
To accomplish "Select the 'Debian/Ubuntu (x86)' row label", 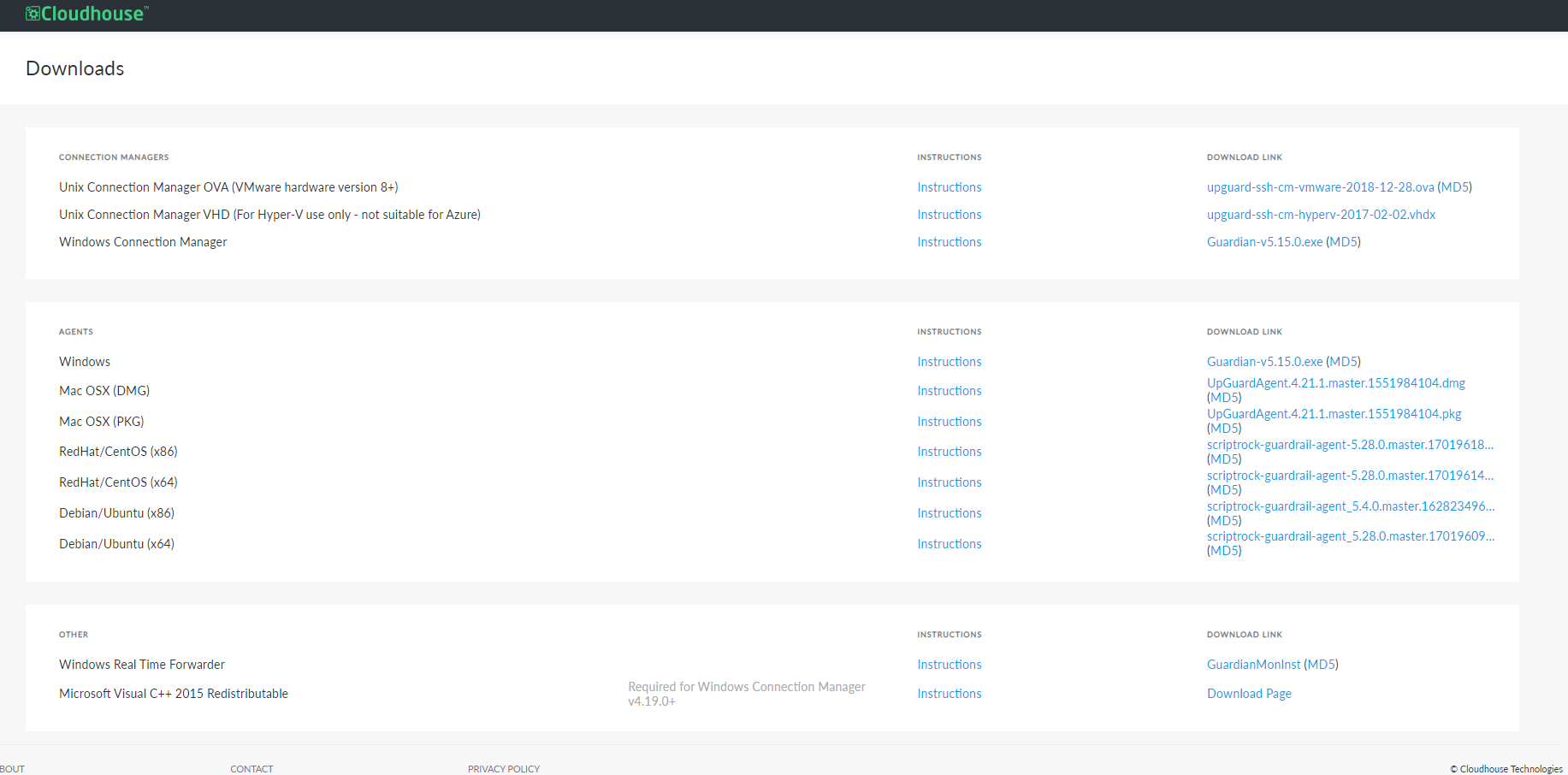I will (116, 513).
